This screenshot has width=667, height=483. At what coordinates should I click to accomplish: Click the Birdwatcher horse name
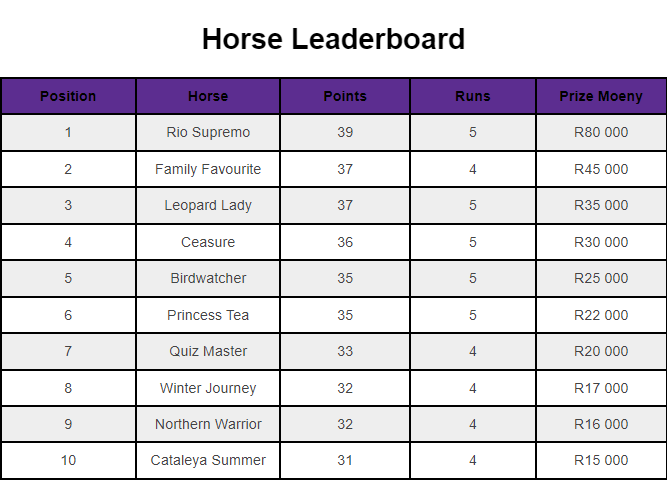(208, 278)
